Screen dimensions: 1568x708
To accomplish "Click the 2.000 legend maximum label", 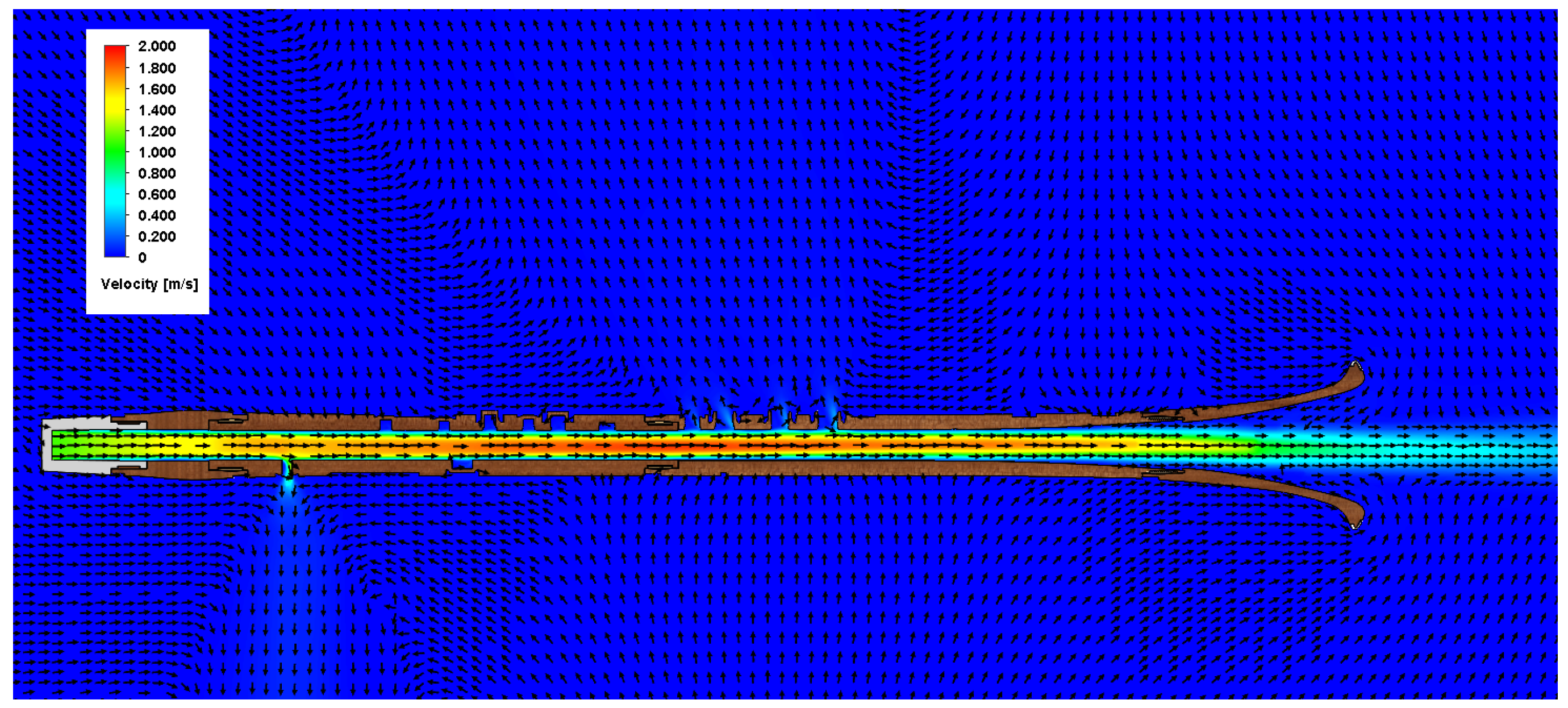I will 156,46.
